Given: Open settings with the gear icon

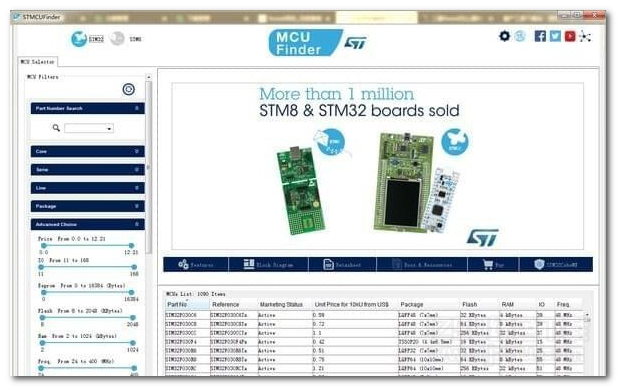Looking at the screenshot, I should tap(504, 36).
